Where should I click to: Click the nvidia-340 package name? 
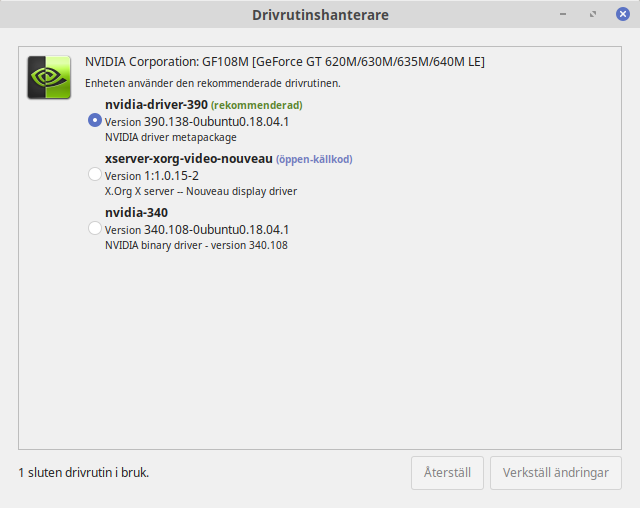click(x=136, y=213)
